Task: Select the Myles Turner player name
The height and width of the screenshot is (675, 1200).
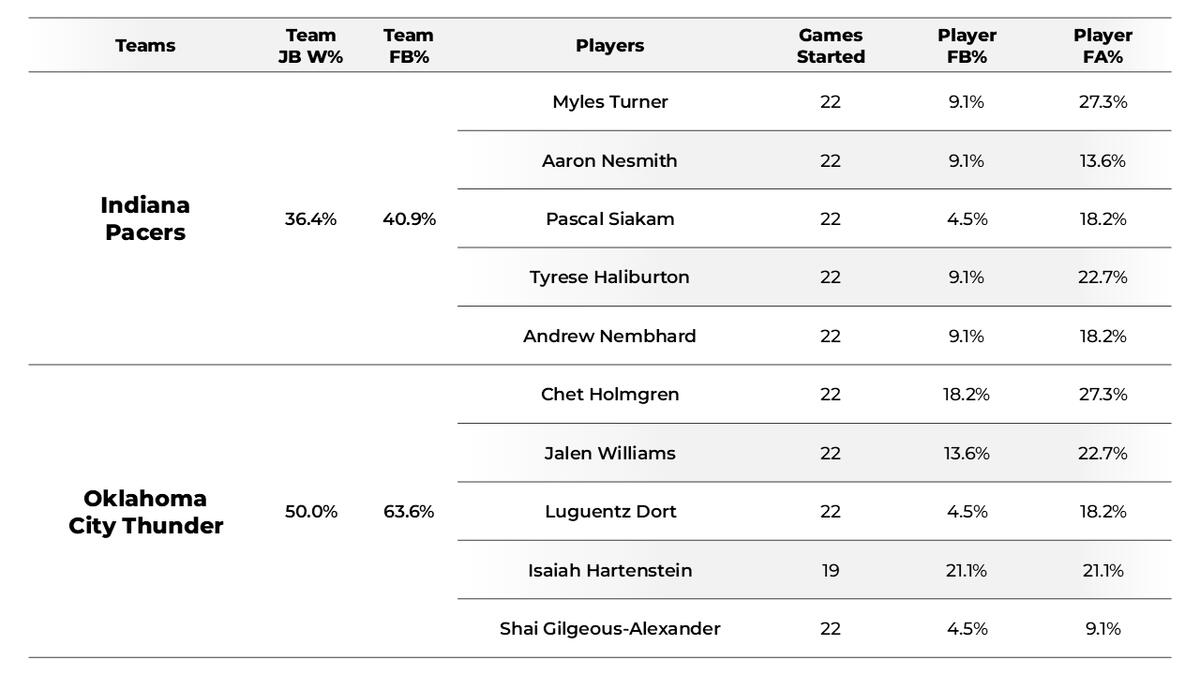Action: pyautogui.click(x=610, y=102)
